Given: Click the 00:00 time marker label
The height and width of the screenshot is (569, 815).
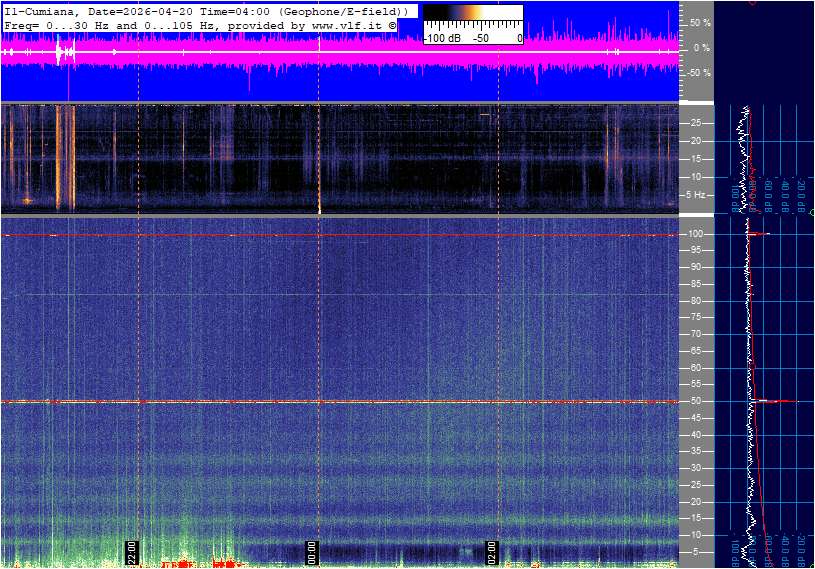Looking at the screenshot, I should (311, 551).
